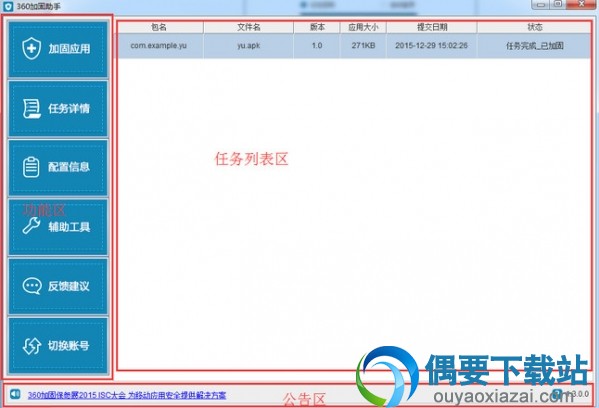This screenshot has width=599, height=408.
Task: Click the 2015-12-29 15:02:26 date cell
Action: (432, 46)
